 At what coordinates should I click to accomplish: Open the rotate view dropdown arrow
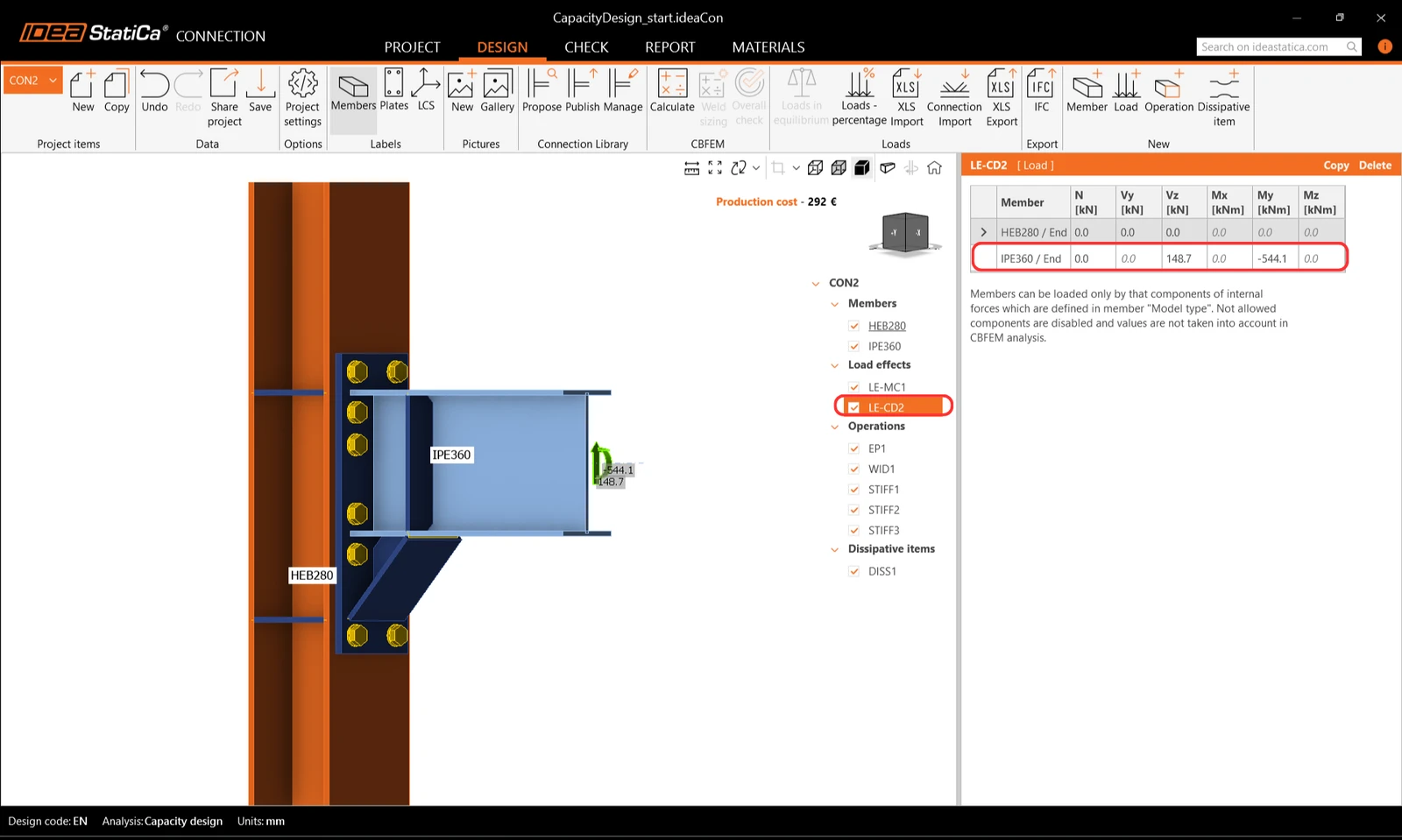coord(756,168)
